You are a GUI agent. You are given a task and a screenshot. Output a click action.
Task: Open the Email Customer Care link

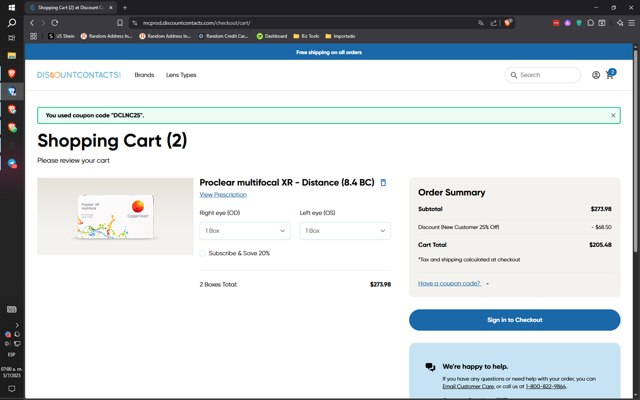coord(468,386)
